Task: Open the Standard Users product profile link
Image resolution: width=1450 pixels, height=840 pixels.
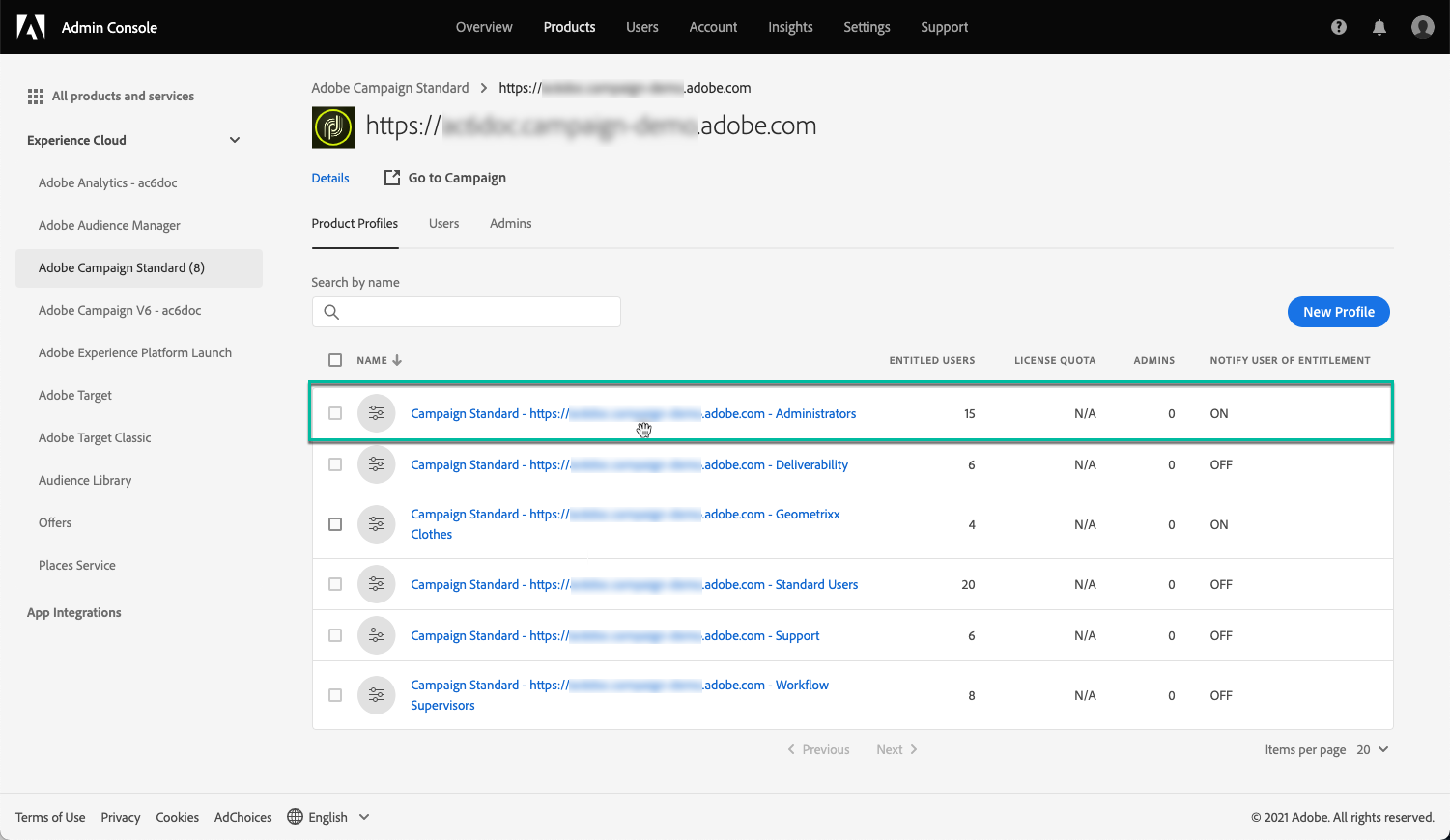Action: pos(635,584)
